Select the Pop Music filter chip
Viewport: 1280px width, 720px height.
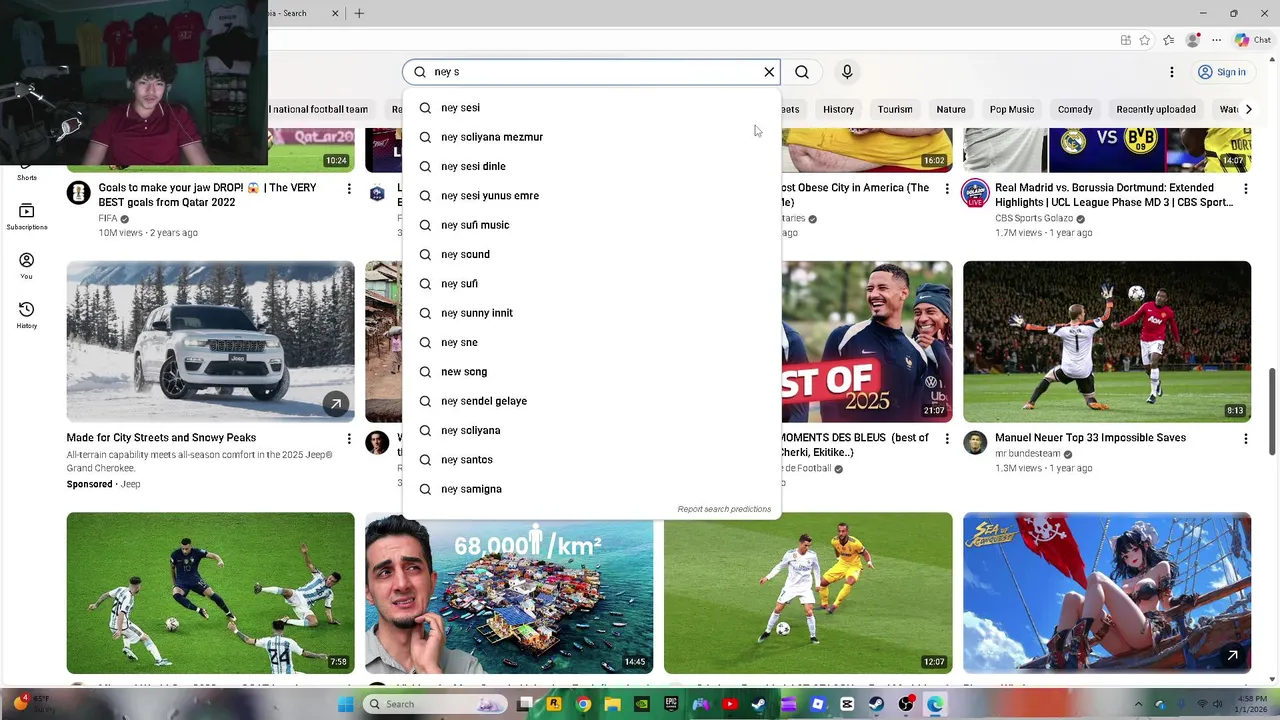pos(1012,109)
